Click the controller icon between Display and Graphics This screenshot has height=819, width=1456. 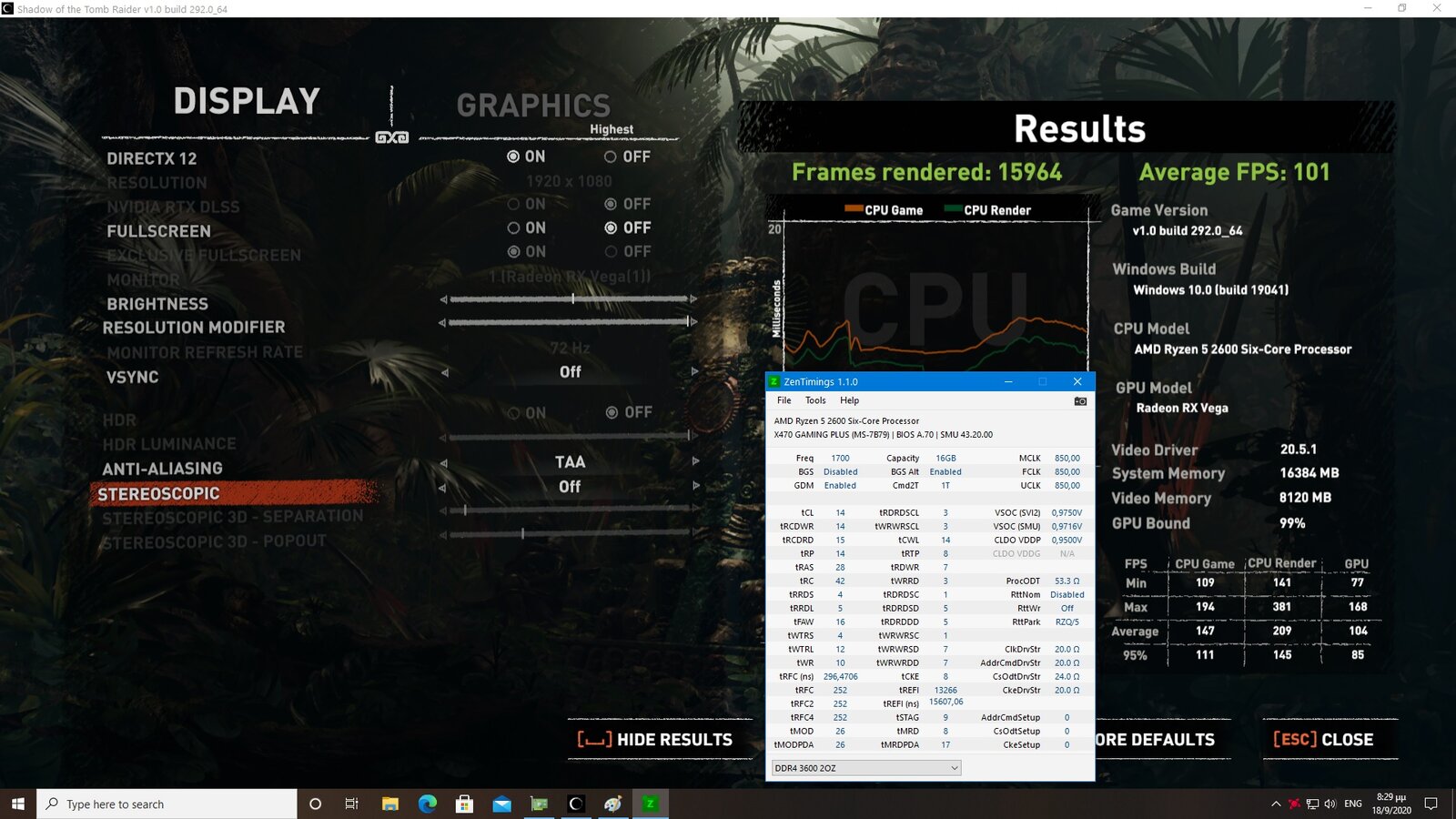(391, 137)
